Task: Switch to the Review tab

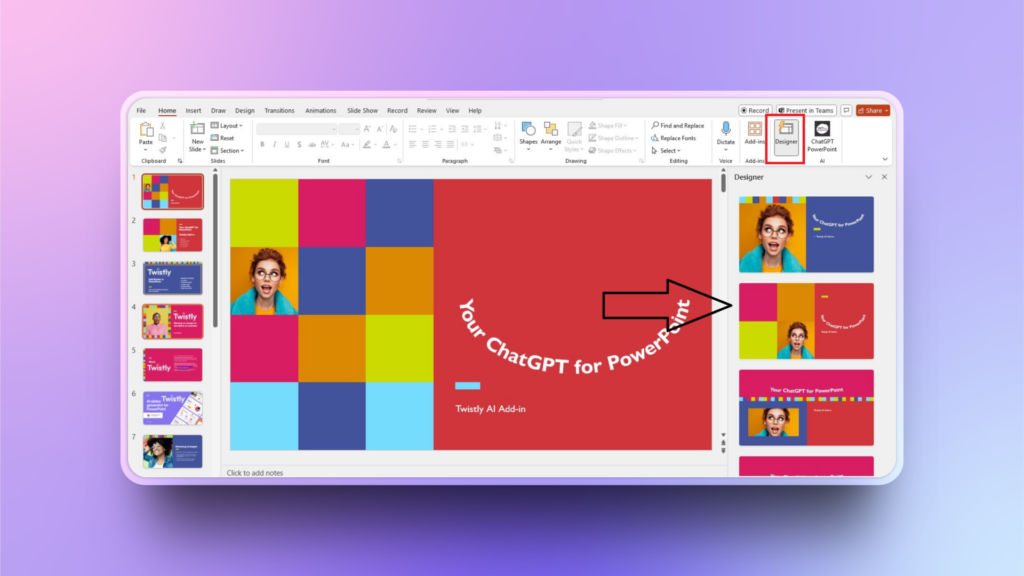Action: click(x=426, y=110)
